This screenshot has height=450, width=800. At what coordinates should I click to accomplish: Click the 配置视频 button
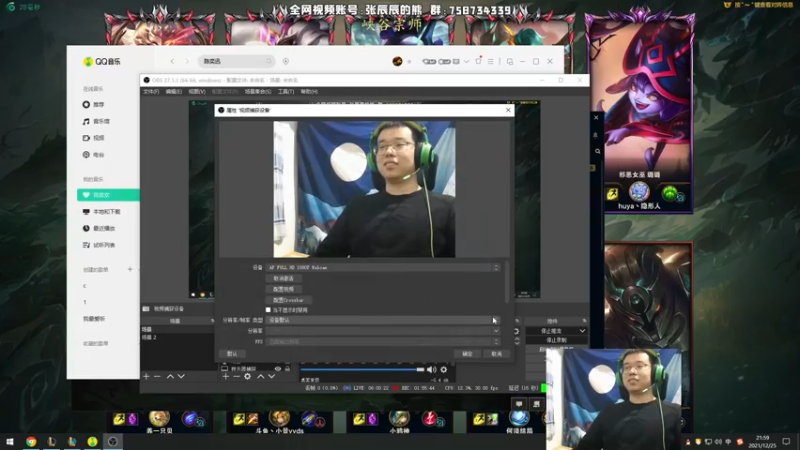pyautogui.click(x=283, y=289)
